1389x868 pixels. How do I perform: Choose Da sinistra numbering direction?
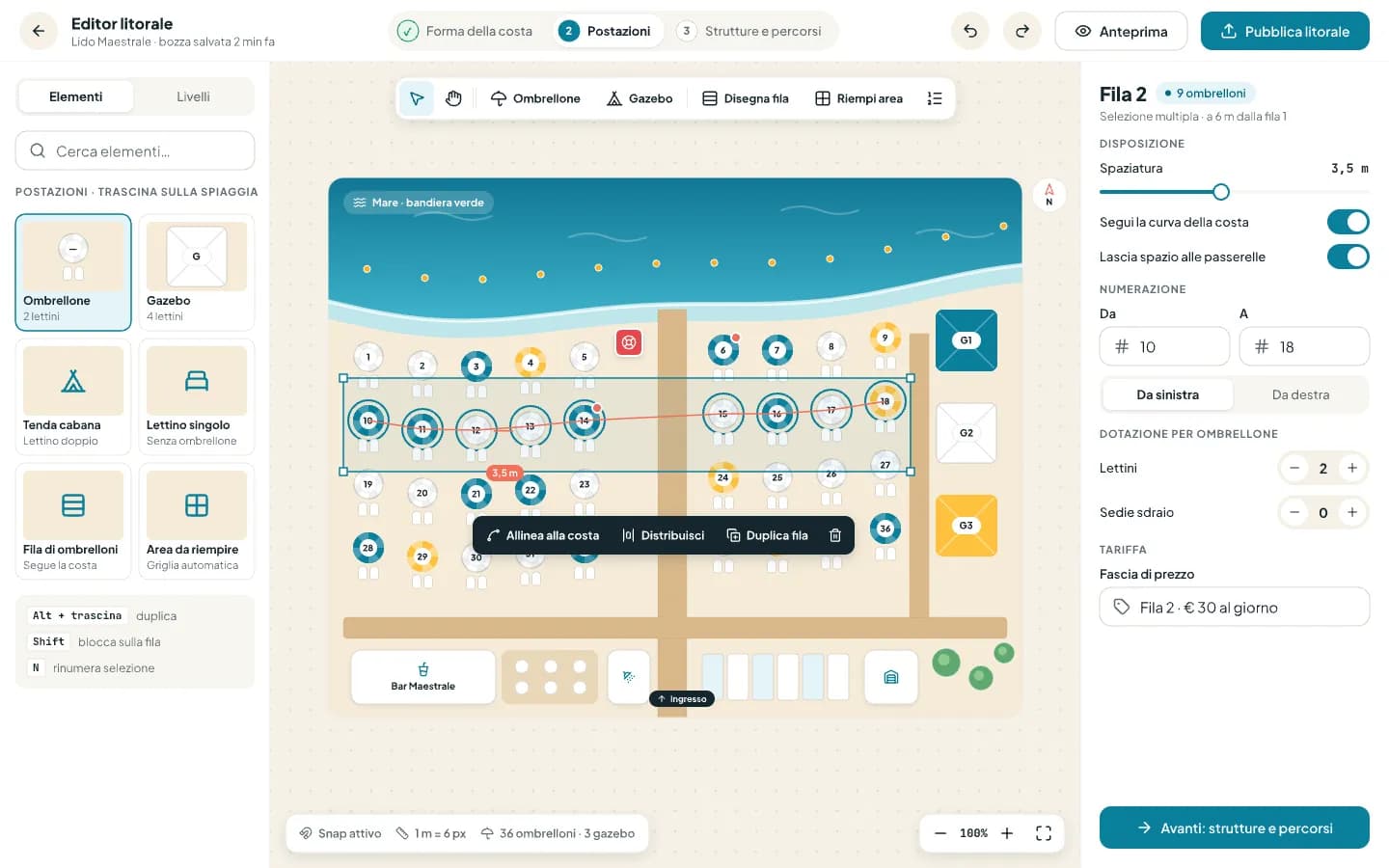coord(1167,394)
